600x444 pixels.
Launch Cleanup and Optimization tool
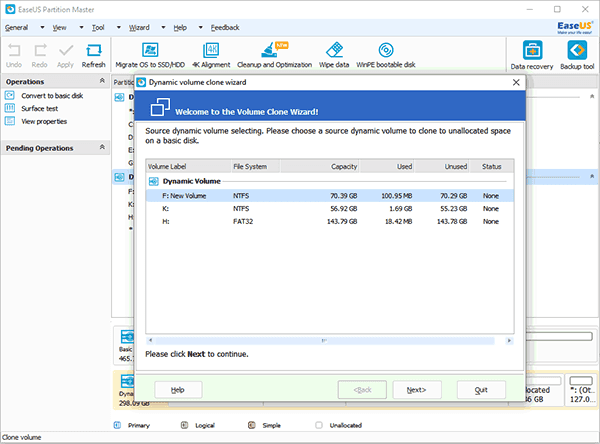271,50
